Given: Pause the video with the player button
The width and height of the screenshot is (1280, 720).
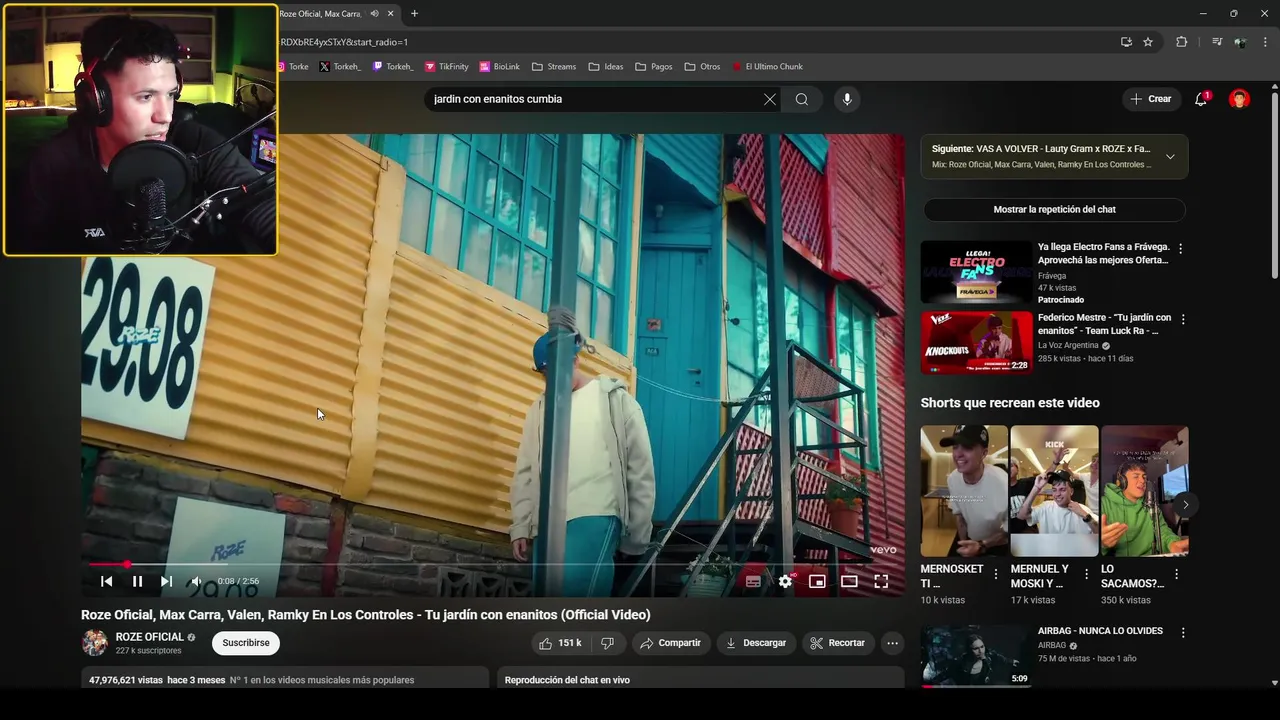Looking at the screenshot, I should pos(137,581).
